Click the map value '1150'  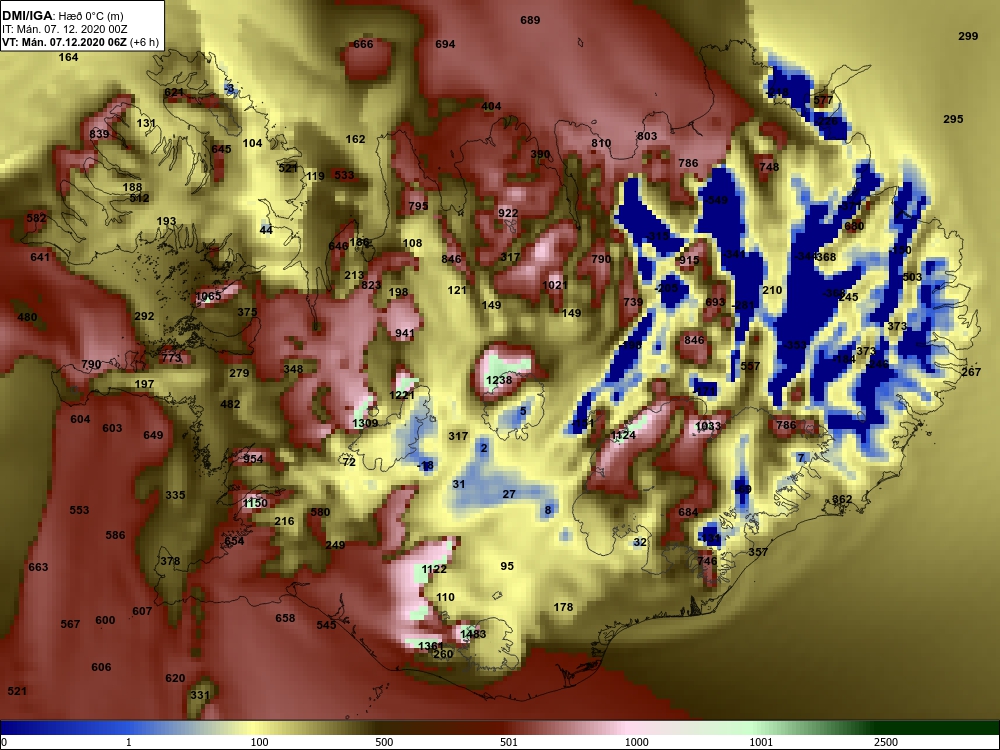(255, 503)
